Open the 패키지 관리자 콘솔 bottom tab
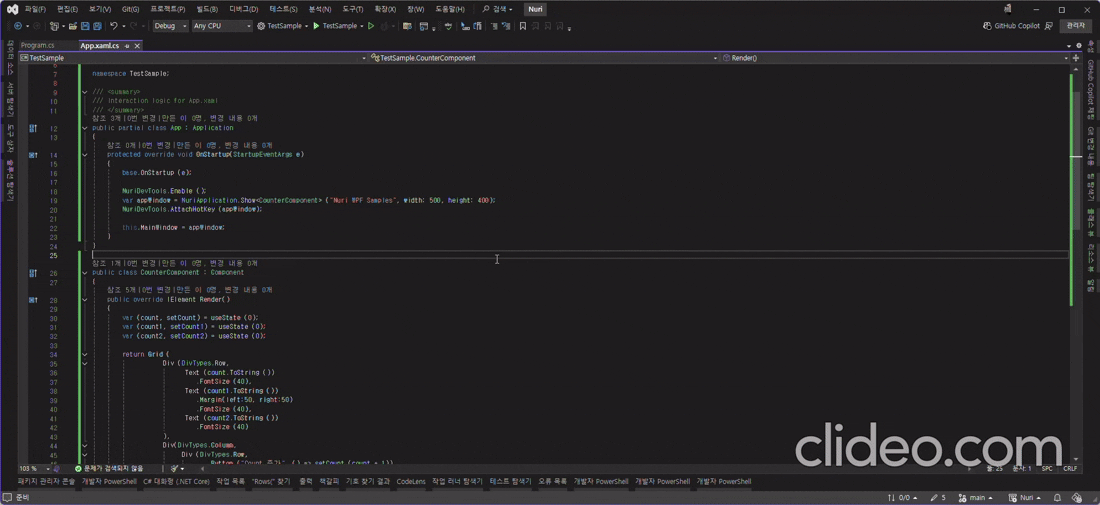Image resolution: width=1100 pixels, height=505 pixels. click(46, 482)
